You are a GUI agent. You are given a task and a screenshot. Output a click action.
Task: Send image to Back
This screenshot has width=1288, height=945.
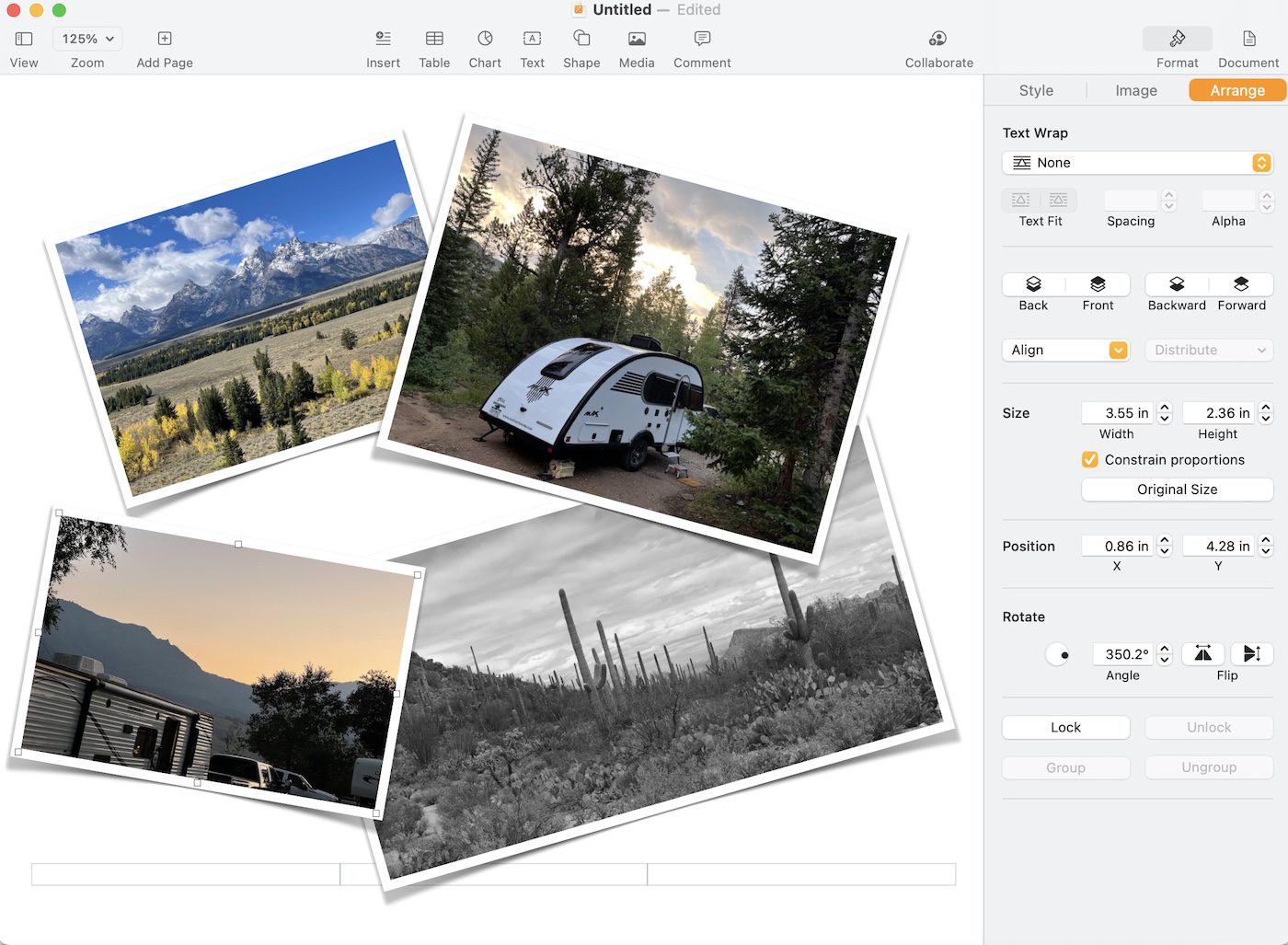[1033, 285]
